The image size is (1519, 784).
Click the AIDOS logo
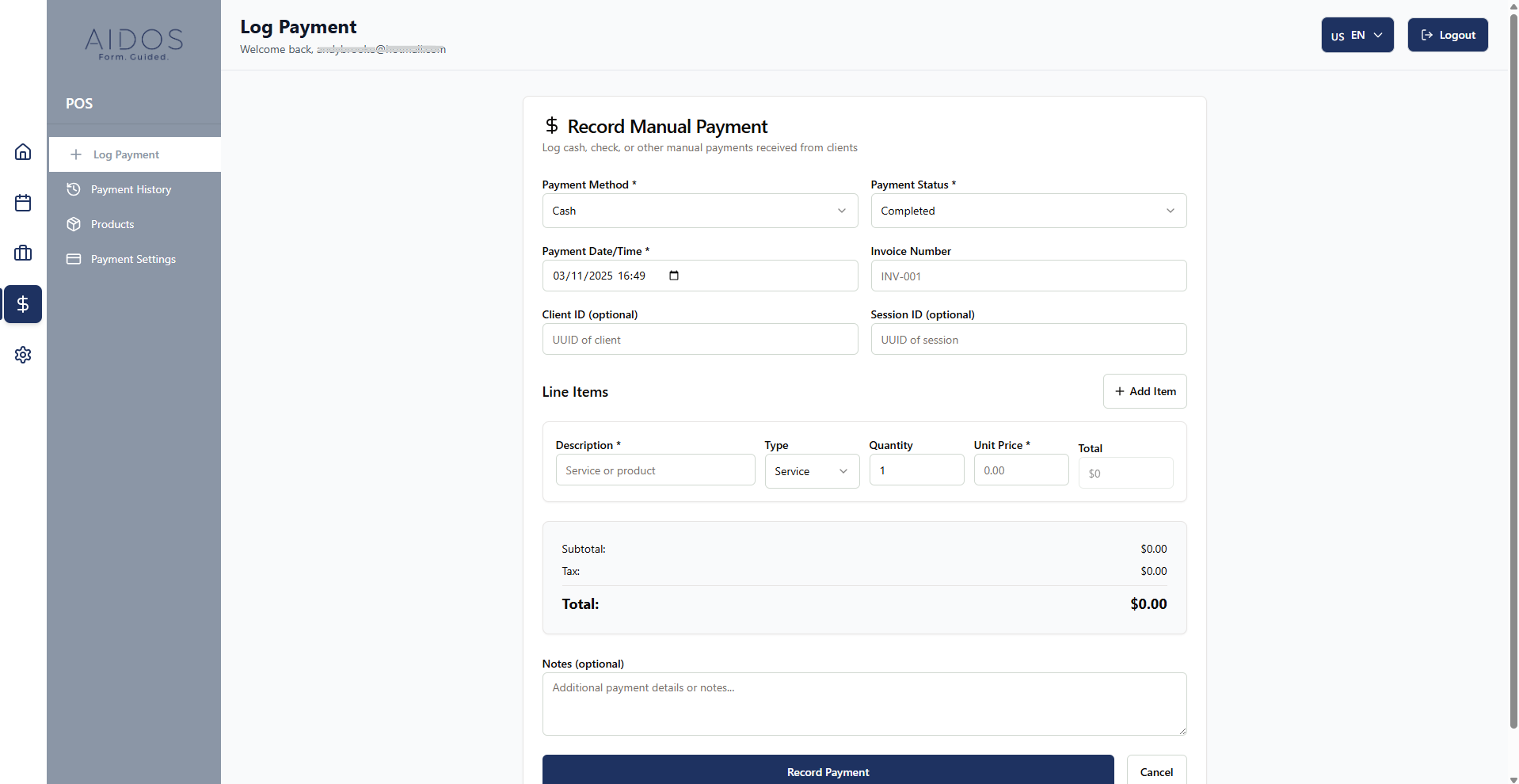pyautogui.click(x=134, y=44)
